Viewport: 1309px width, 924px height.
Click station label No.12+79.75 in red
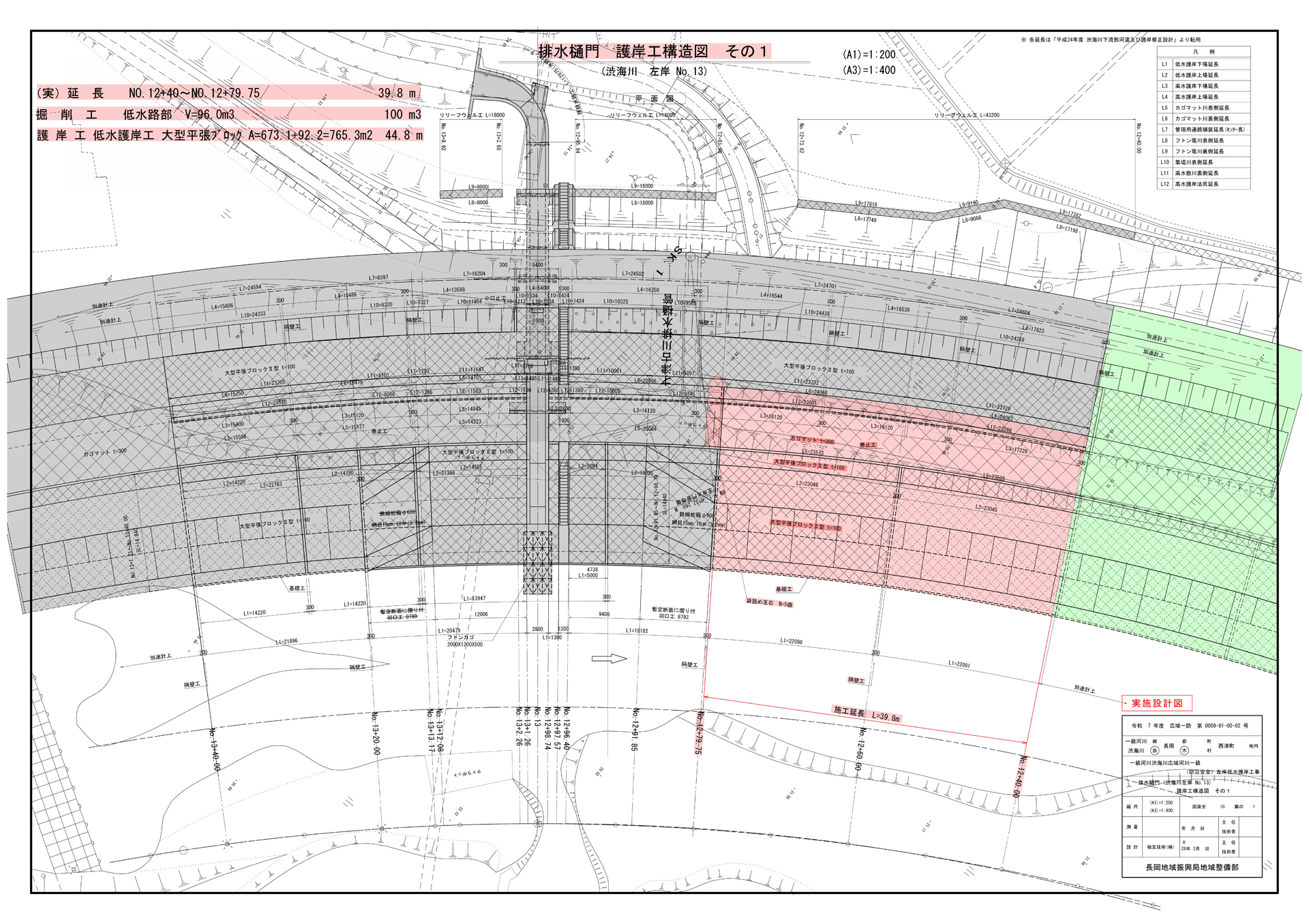(x=700, y=733)
